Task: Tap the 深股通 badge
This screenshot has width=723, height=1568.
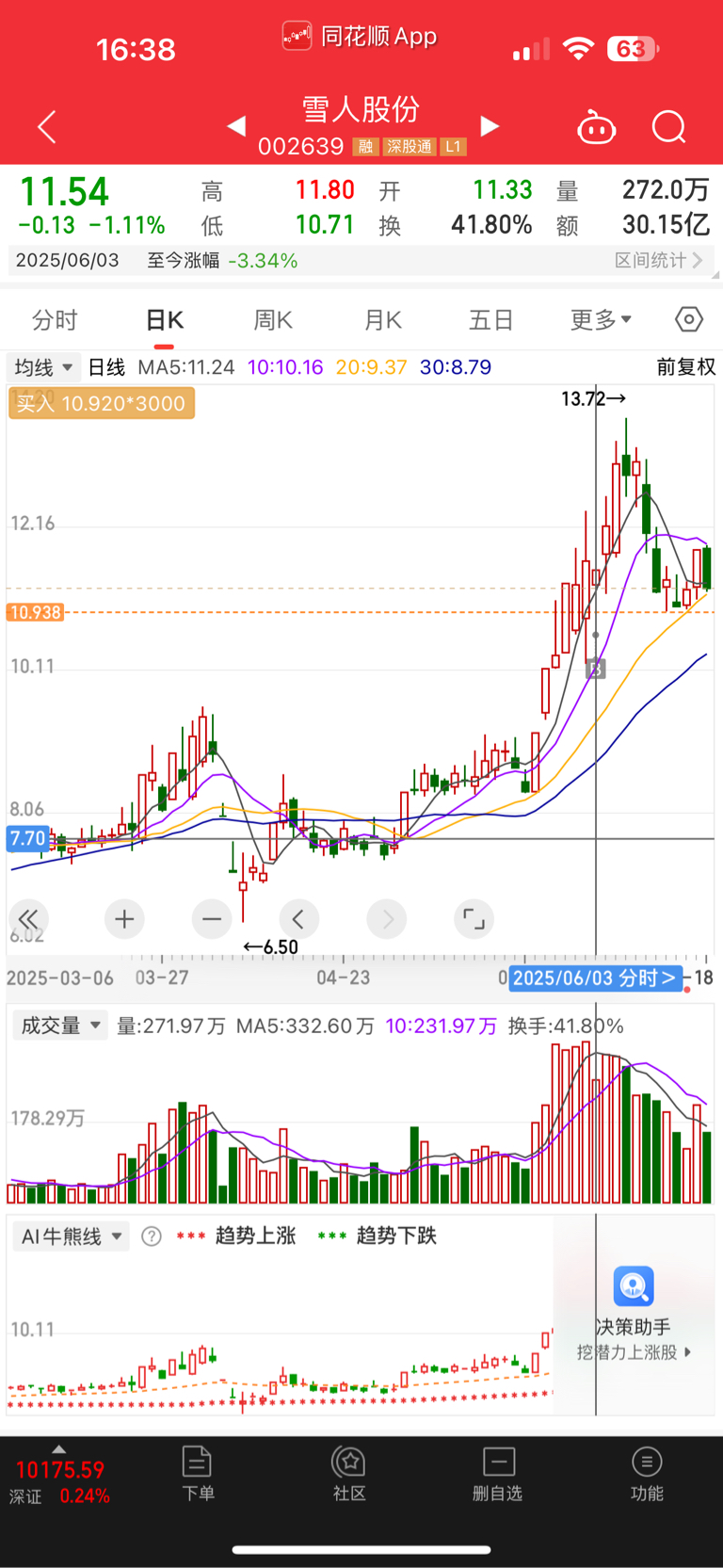Action: [x=410, y=147]
